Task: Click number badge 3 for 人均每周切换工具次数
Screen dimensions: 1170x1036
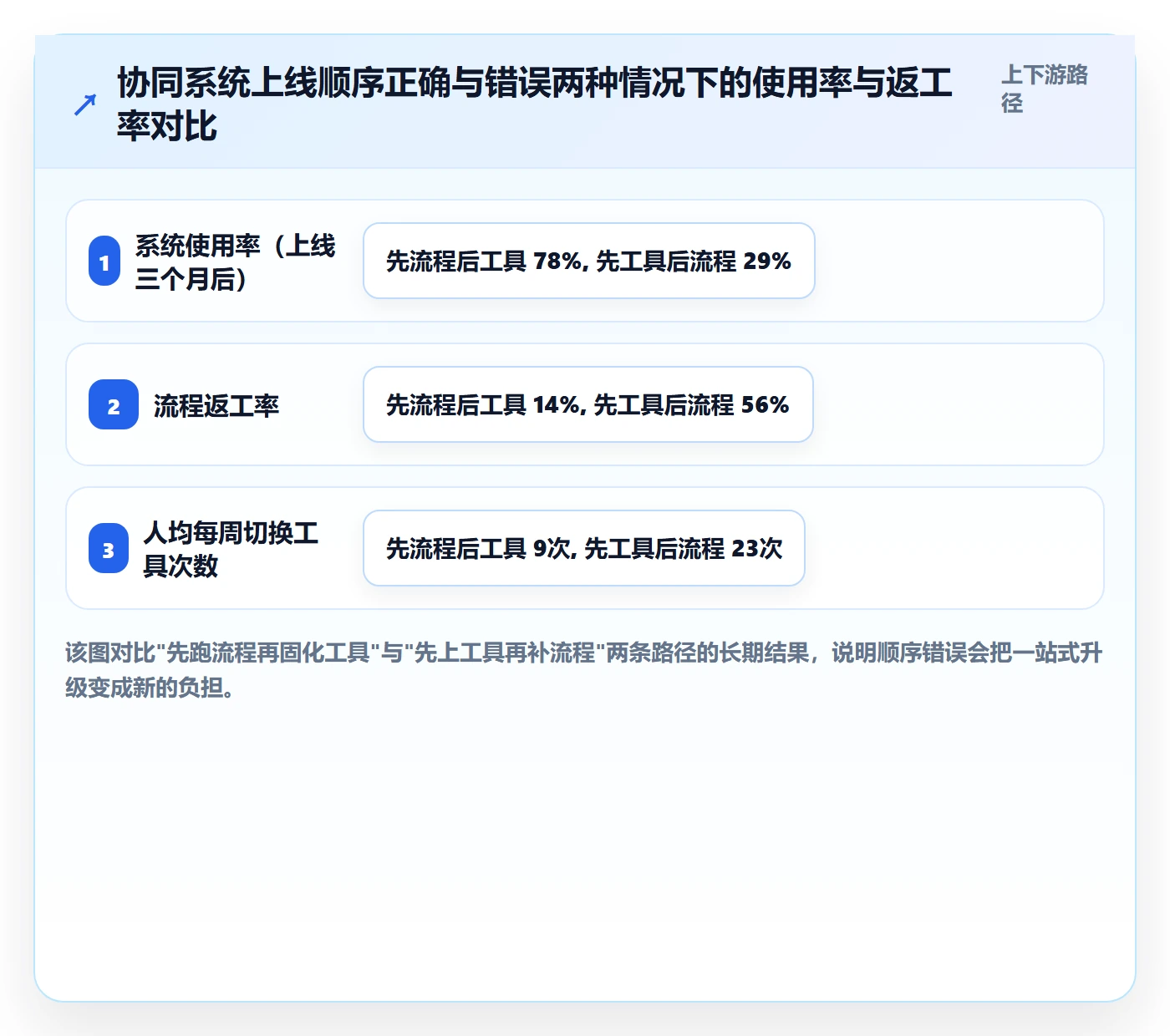Action: click(109, 549)
